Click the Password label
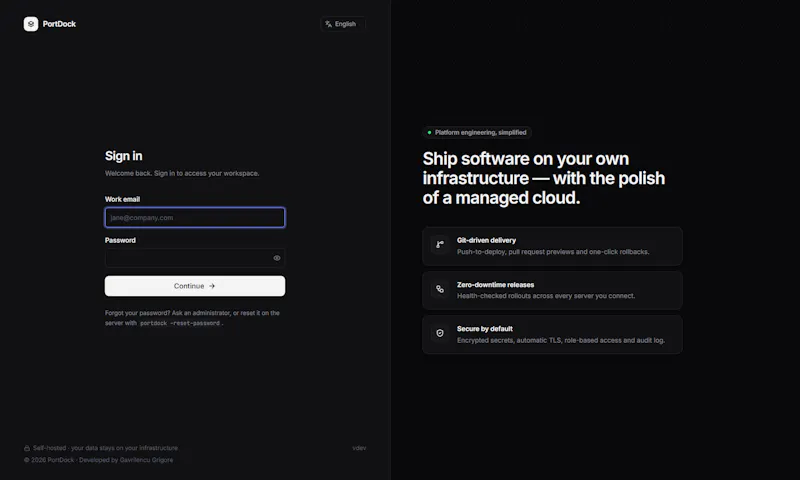 [120, 240]
